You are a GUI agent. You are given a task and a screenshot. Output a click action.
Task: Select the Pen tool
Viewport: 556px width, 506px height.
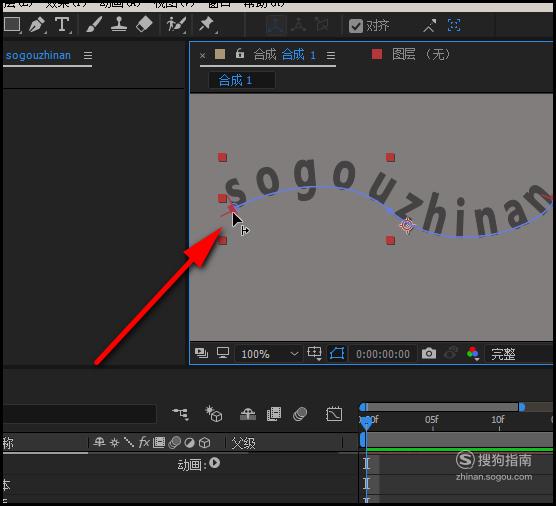click(37, 25)
